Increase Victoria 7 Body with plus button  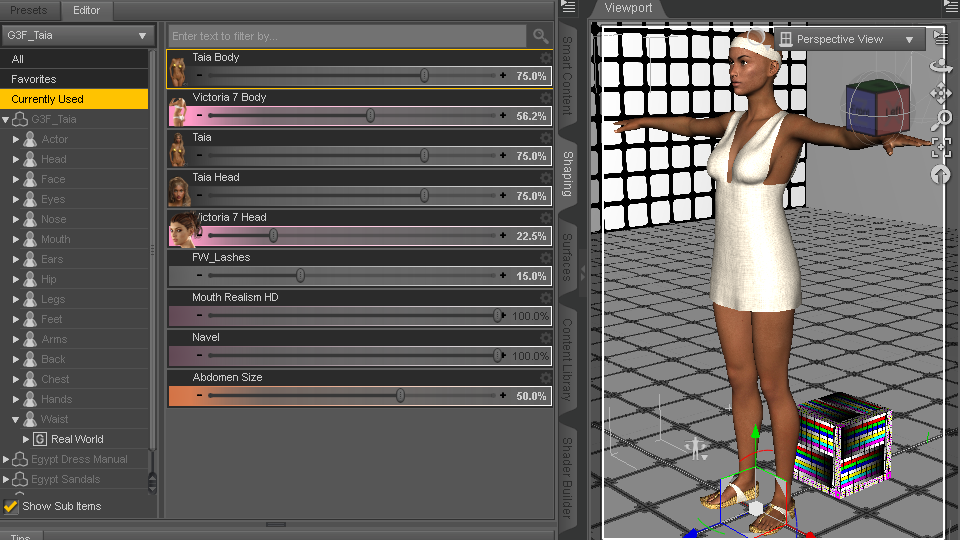pyautogui.click(x=503, y=115)
